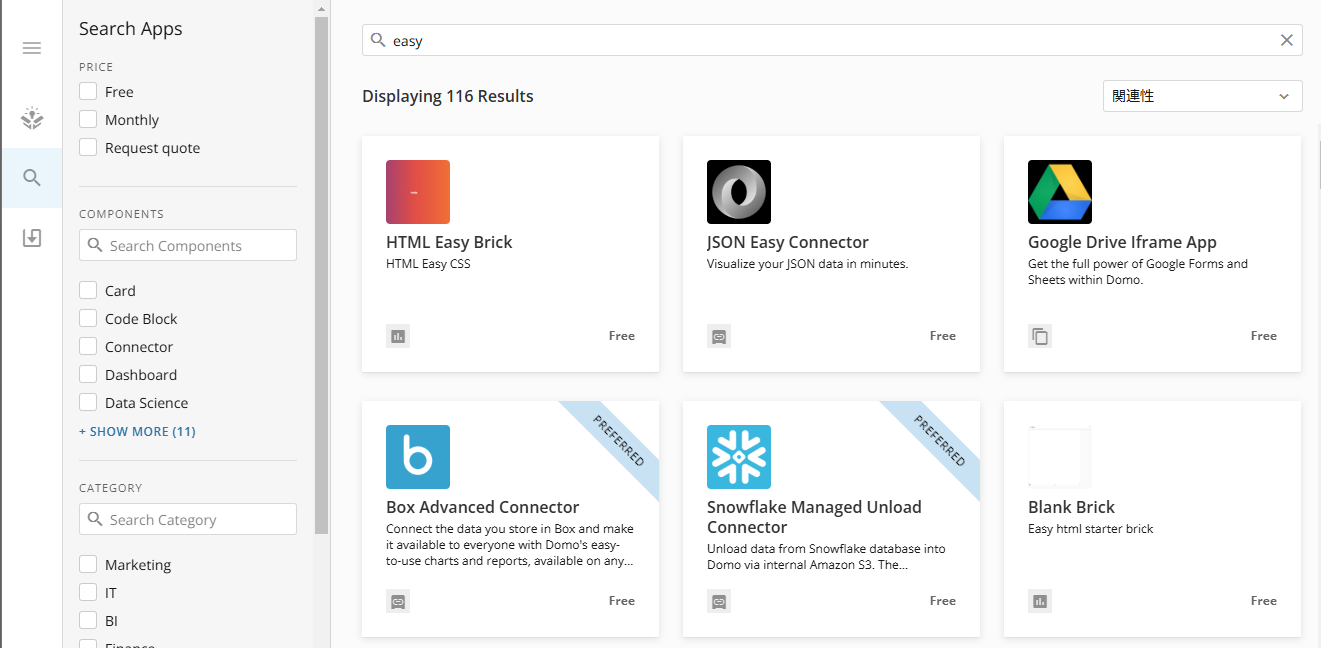Click Free price on HTML Easy Brick
The width and height of the screenshot is (1321, 648).
coord(622,336)
